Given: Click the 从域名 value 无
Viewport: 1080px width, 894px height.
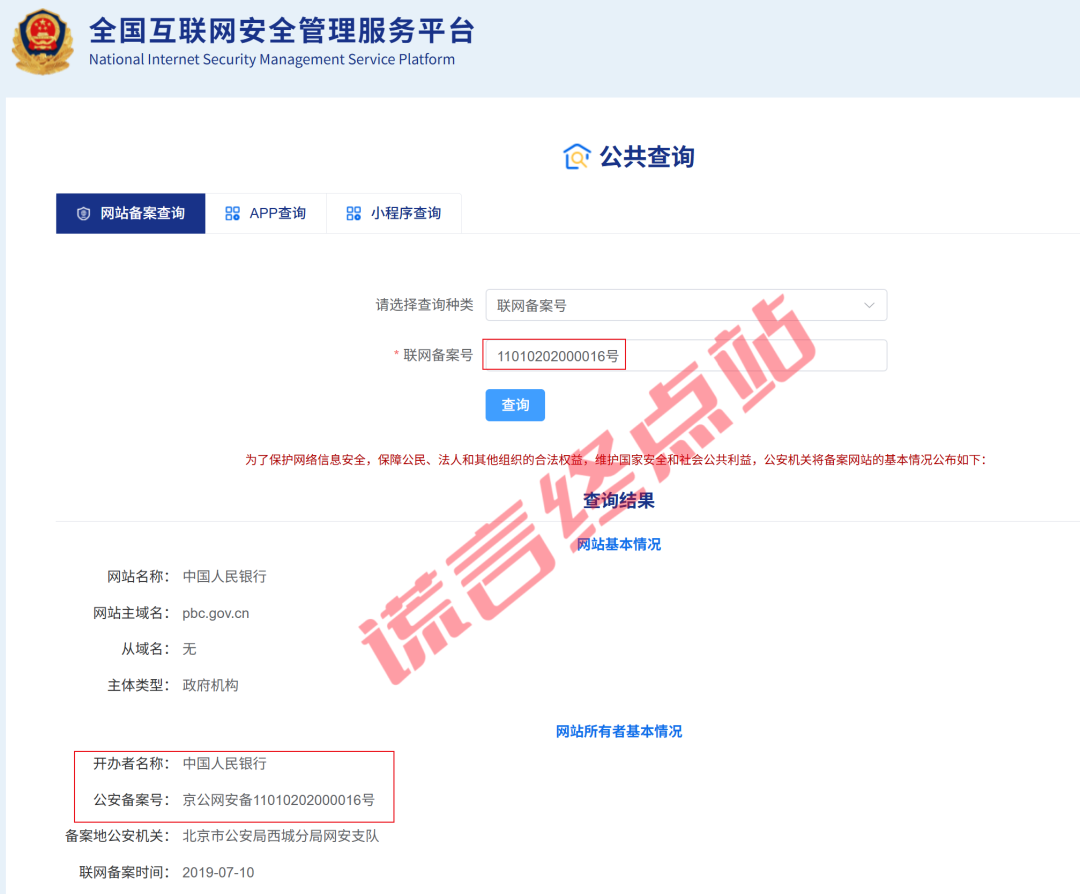Looking at the screenshot, I should [x=189, y=649].
